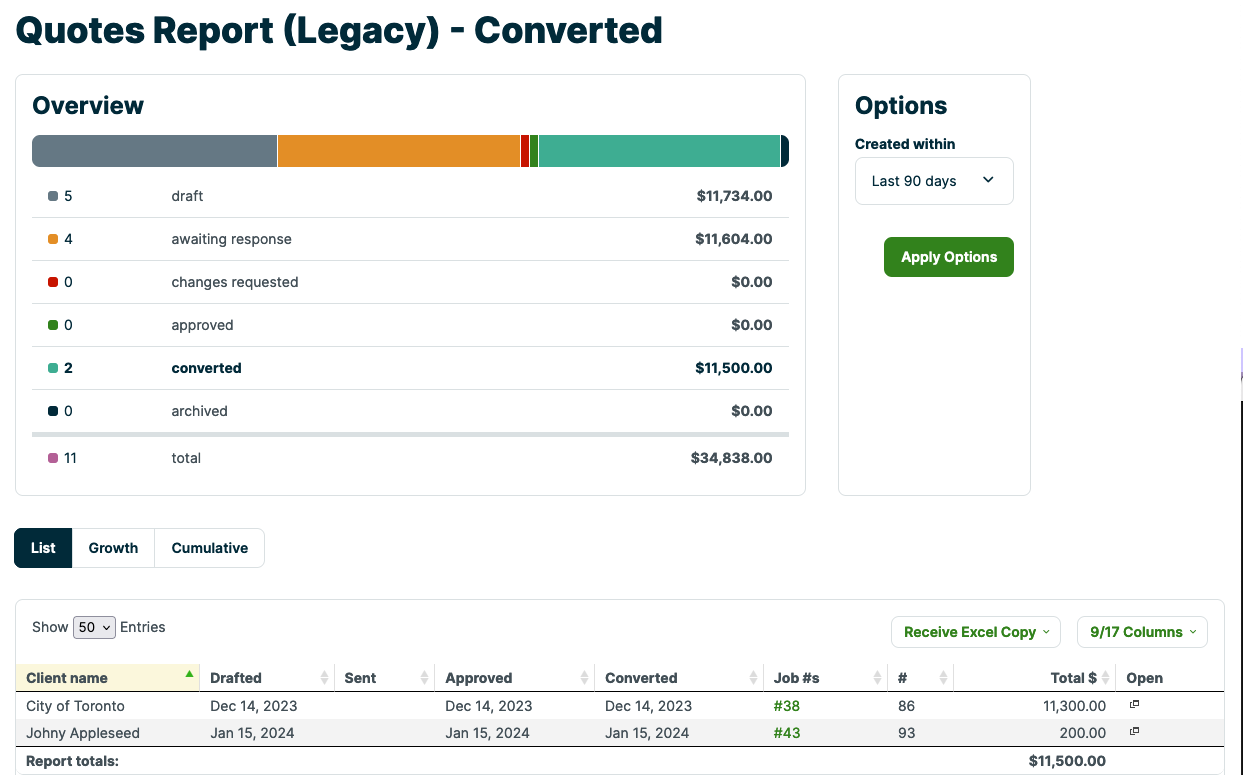Image resolution: width=1243 pixels, height=775 pixels.
Task: Open the Johny Appleseed quote icon
Action: click(x=1134, y=732)
